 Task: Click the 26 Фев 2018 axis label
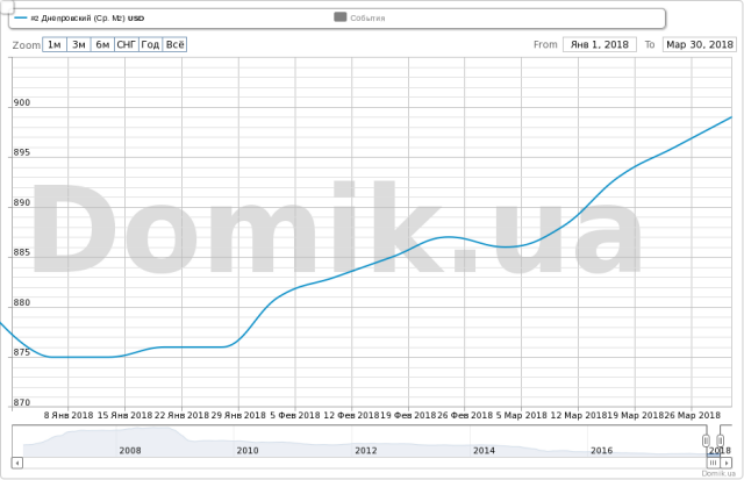click(x=465, y=415)
